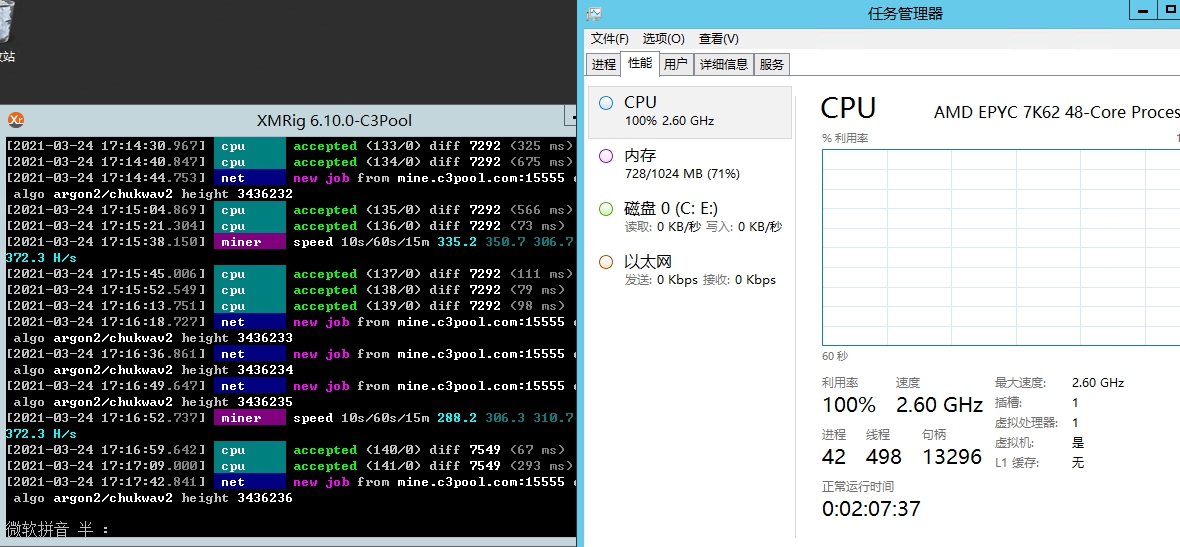1180x547 pixels.
Task: Click the Task Manager title 任务管理器
Action: [905, 14]
